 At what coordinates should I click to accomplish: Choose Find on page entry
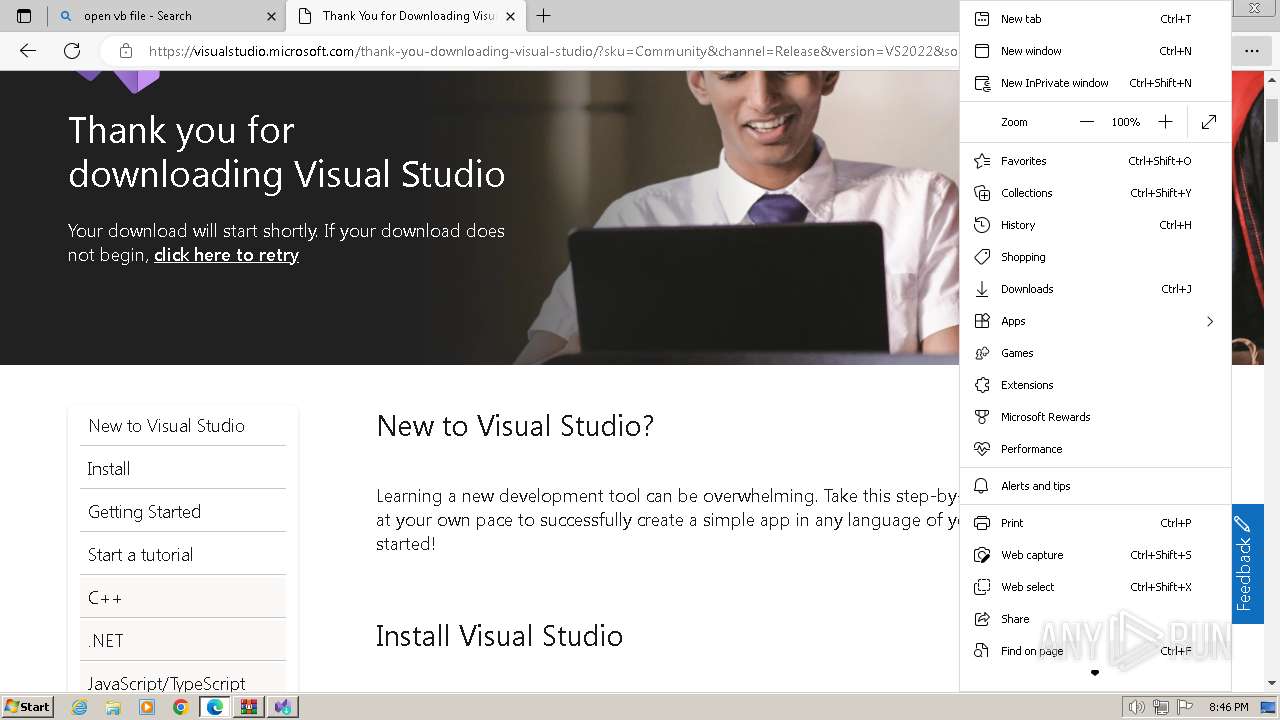(x=1095, y=651)
